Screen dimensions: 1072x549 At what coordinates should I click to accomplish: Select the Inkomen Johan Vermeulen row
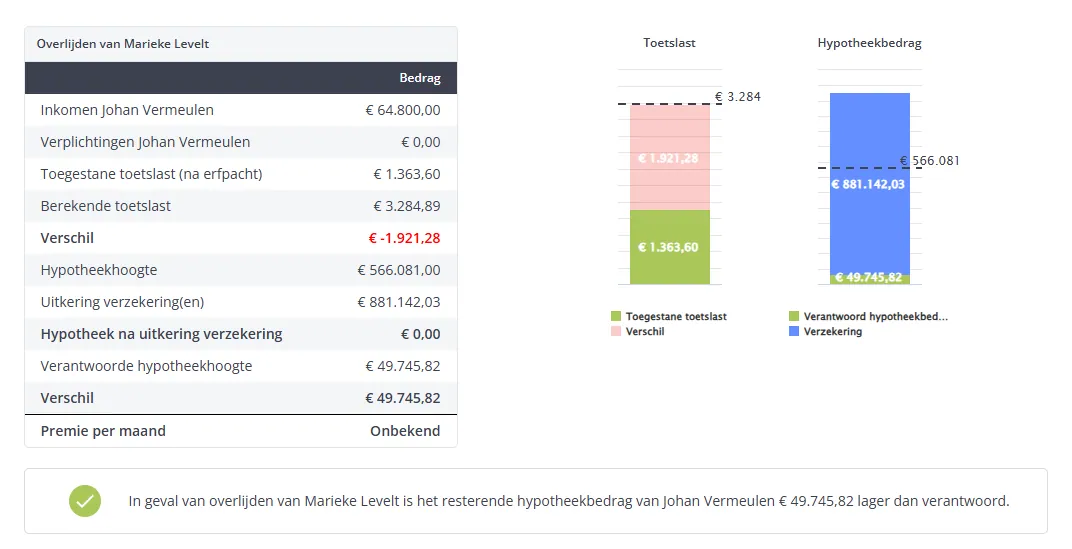[x=241, y=110]
